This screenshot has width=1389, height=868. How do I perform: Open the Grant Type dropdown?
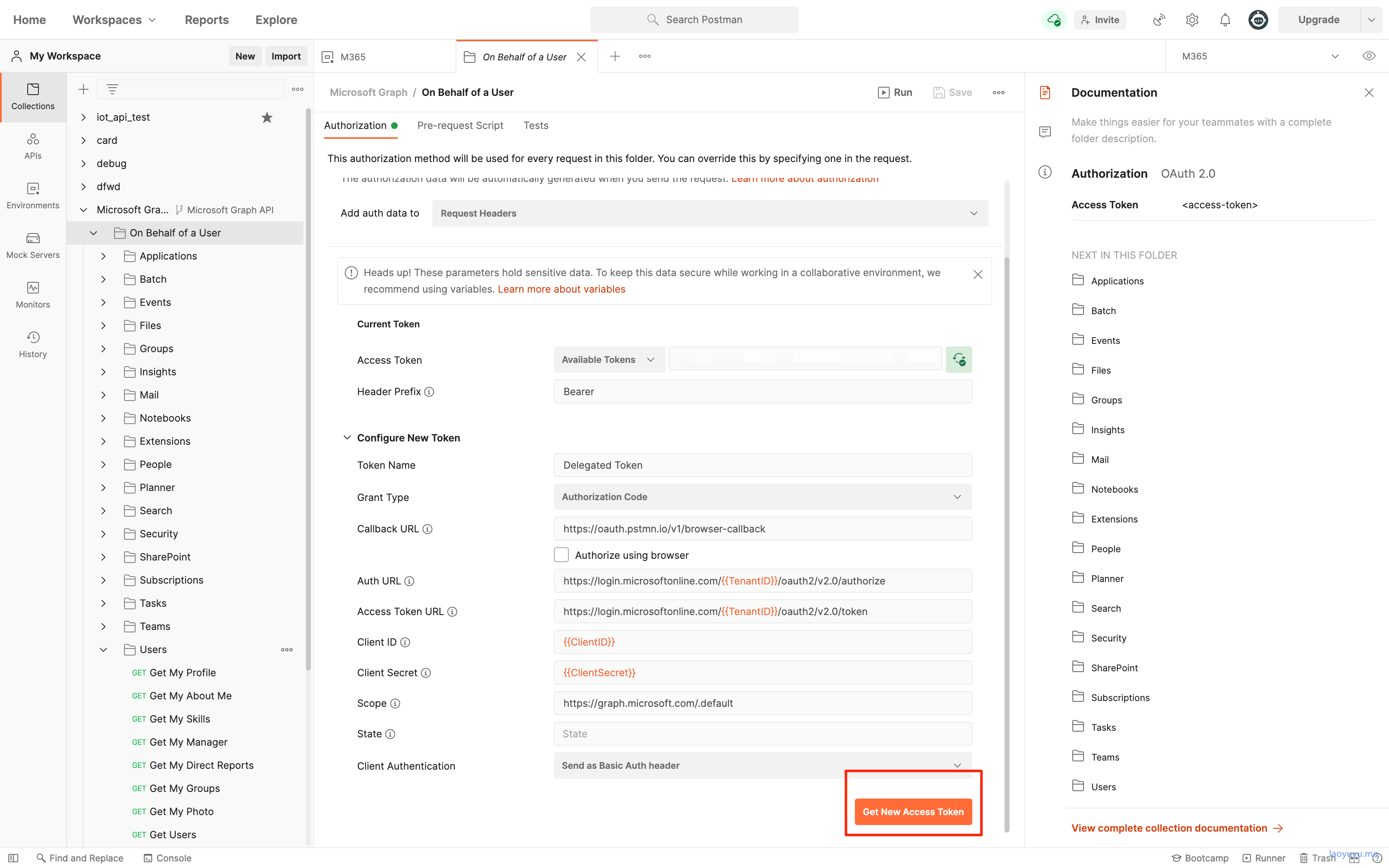[x=762, y=496]
